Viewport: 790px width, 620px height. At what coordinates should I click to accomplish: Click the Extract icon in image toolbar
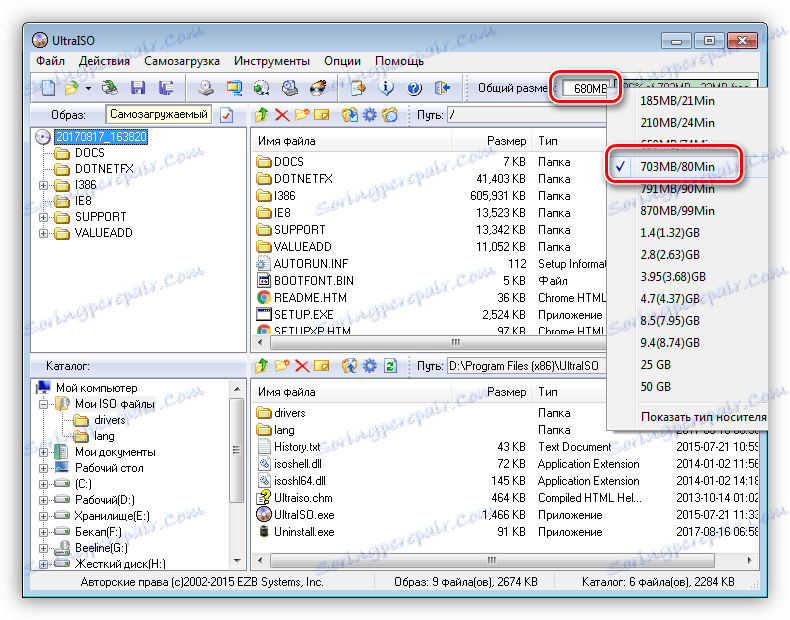350,115
